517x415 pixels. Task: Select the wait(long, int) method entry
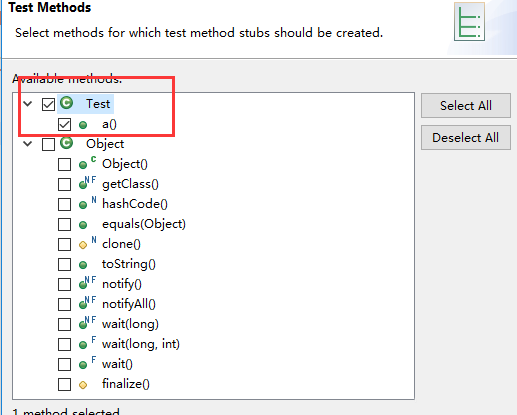pos(141,344)
